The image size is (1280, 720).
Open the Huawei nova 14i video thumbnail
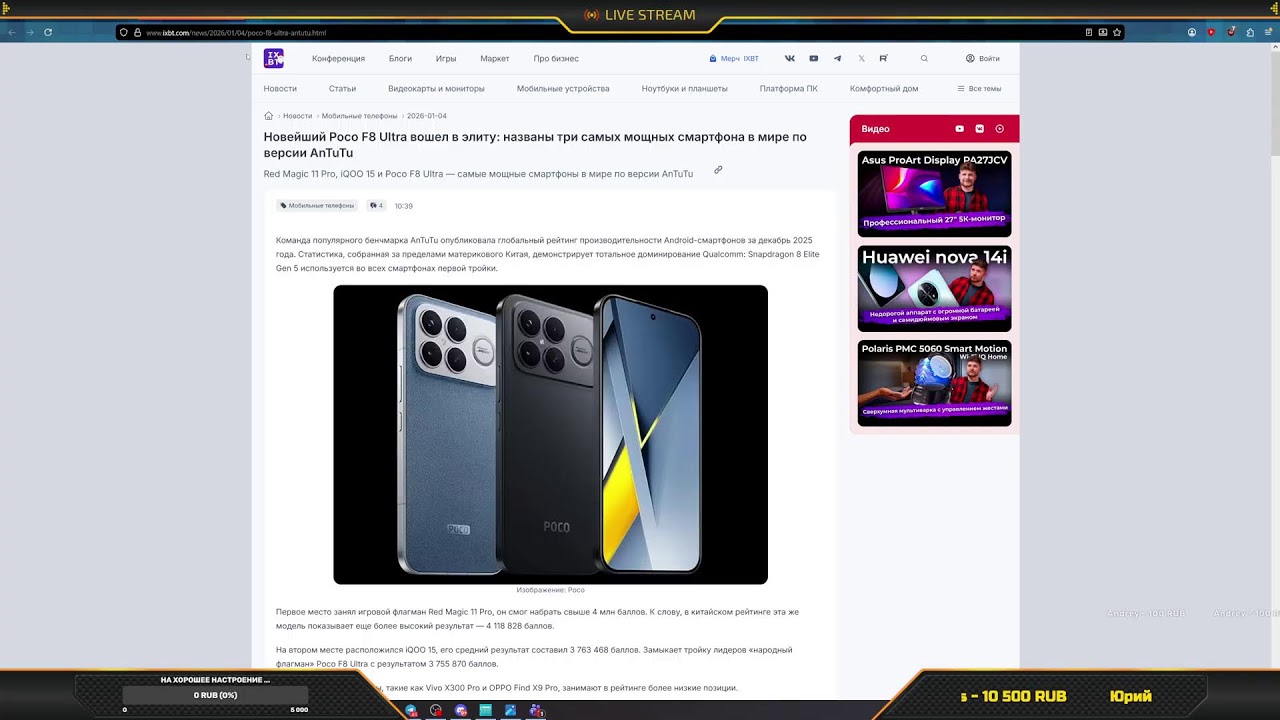(x=934, y=289)
